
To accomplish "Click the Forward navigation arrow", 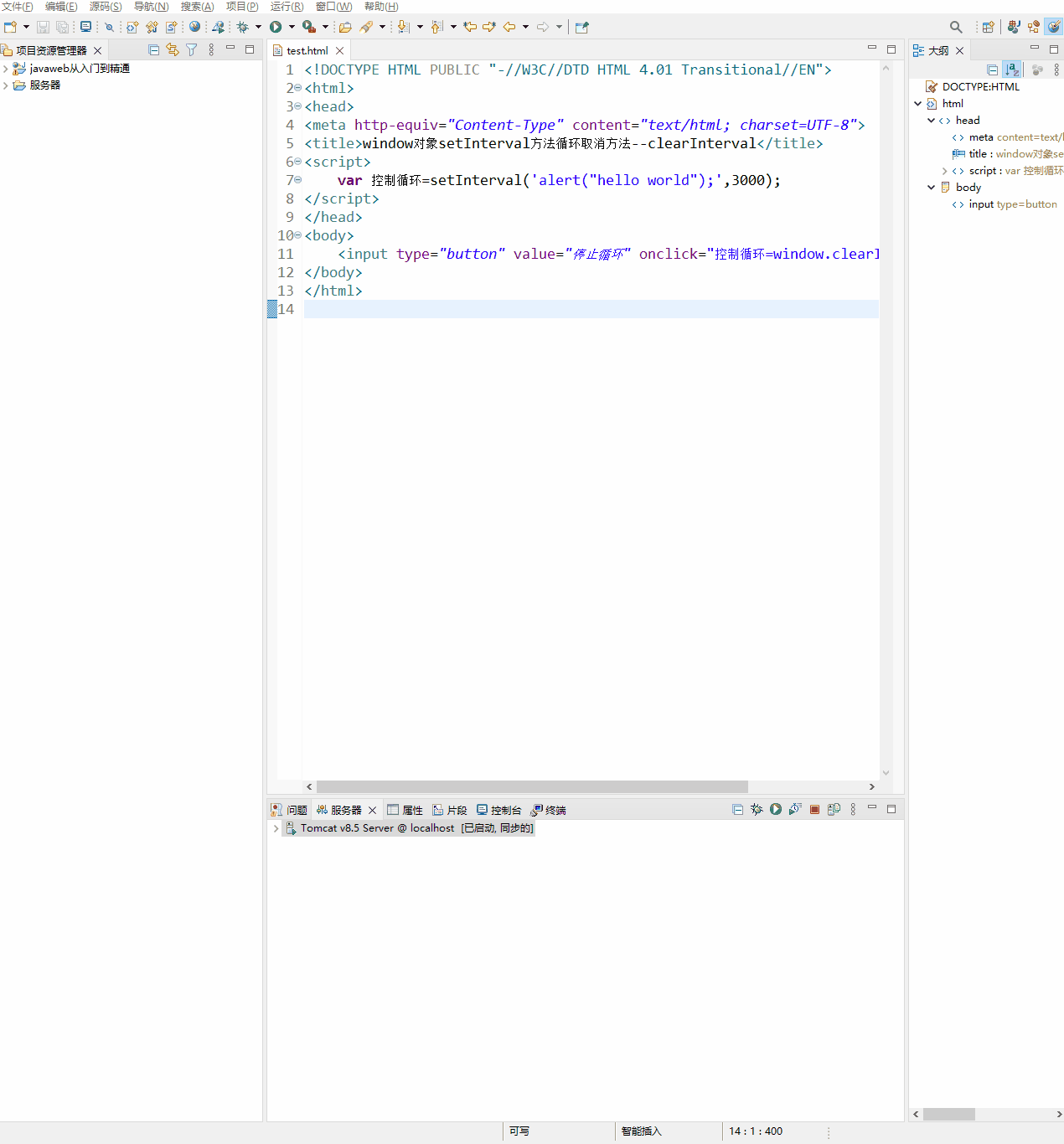I will 543,27.
